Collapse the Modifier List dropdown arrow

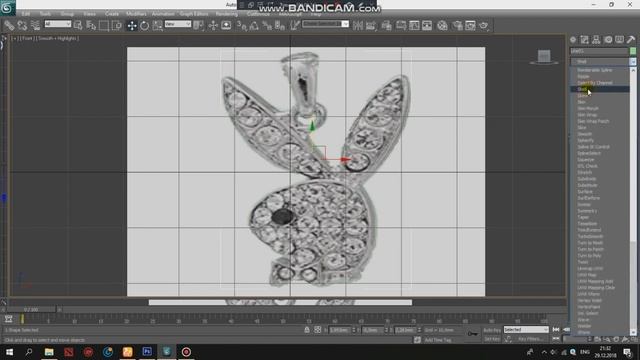633,61
